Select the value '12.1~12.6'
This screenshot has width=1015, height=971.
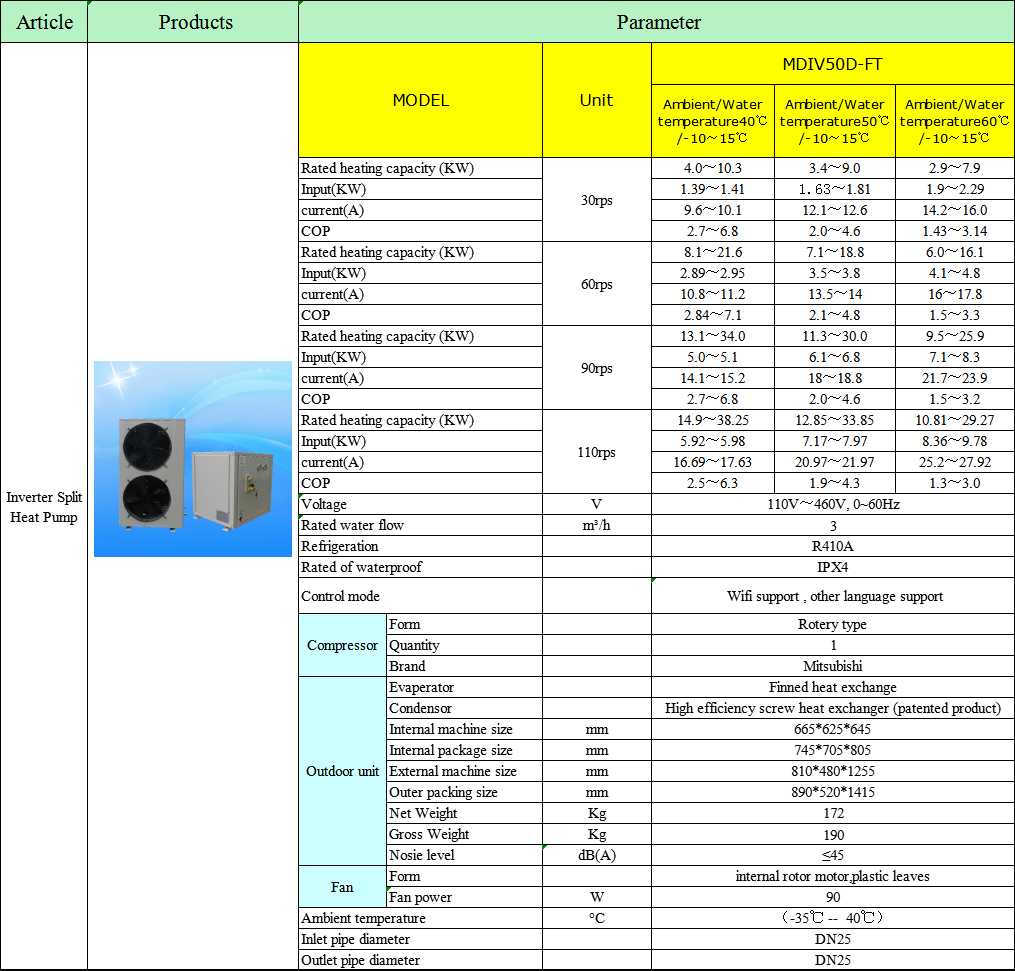point(834,210)
